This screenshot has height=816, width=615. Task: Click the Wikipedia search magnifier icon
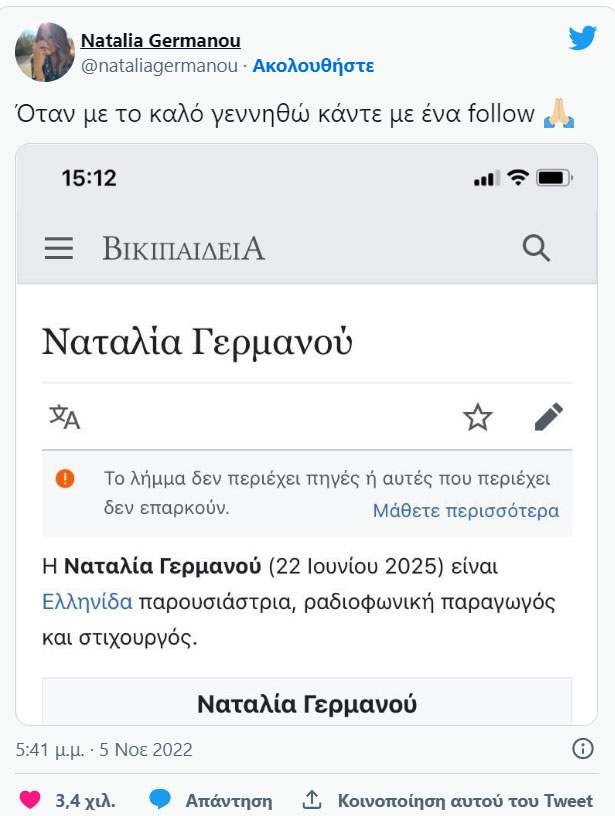click(x=536, y=248)
